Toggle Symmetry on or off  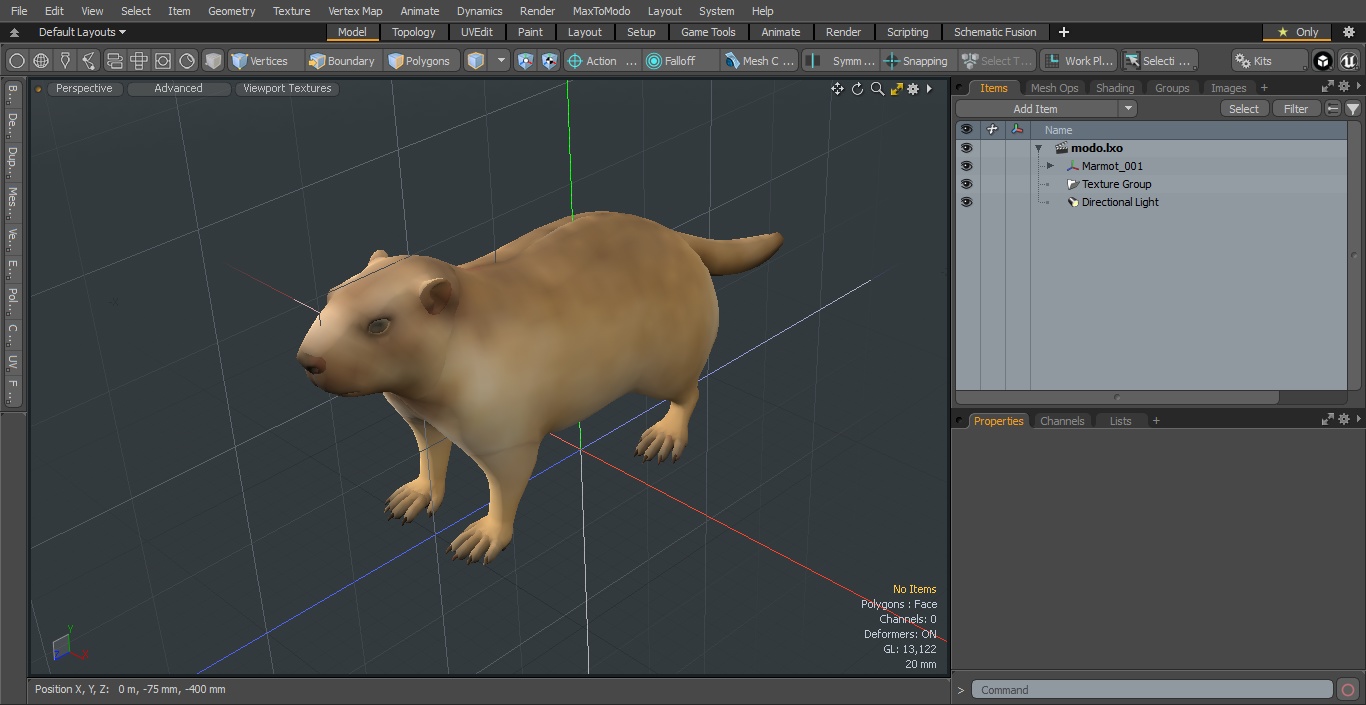coord(839,61)
